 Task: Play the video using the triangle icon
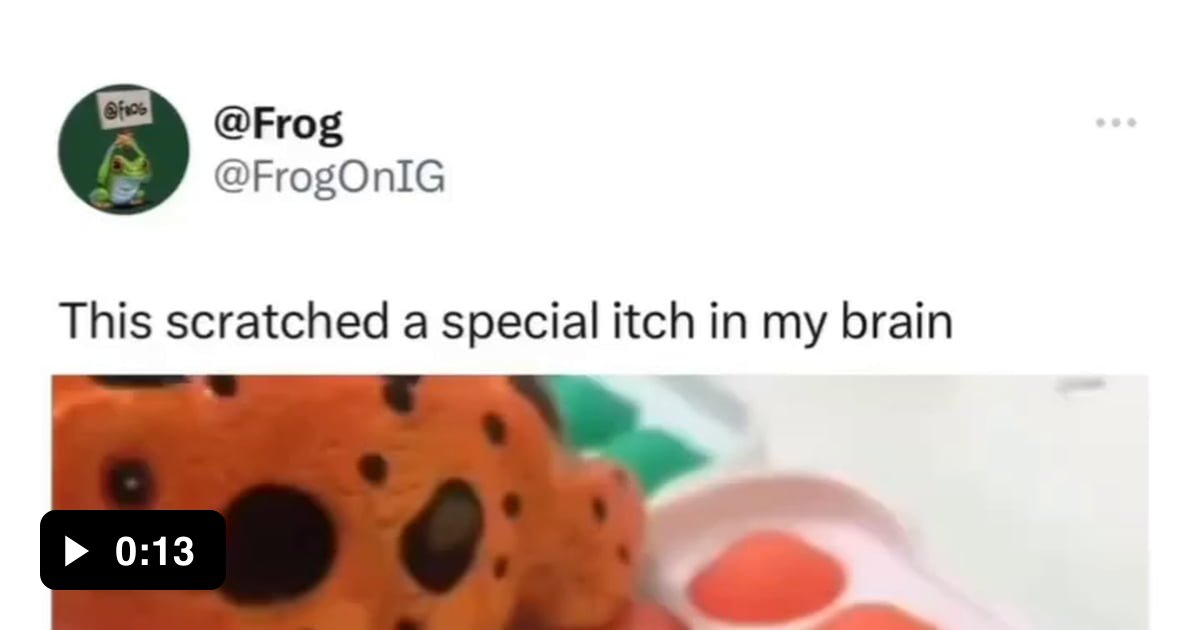coord(76,551)
